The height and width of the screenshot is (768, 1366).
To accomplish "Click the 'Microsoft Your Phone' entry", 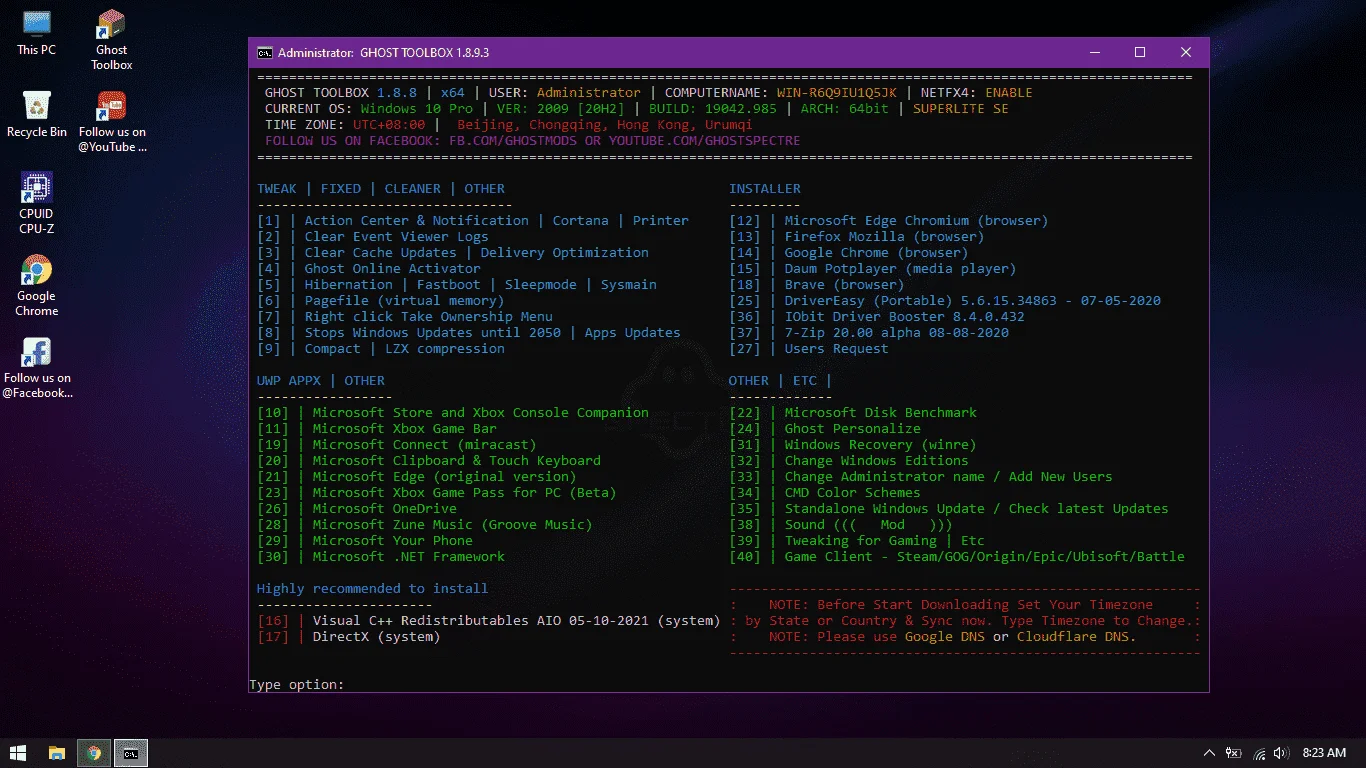I will 393,541.
